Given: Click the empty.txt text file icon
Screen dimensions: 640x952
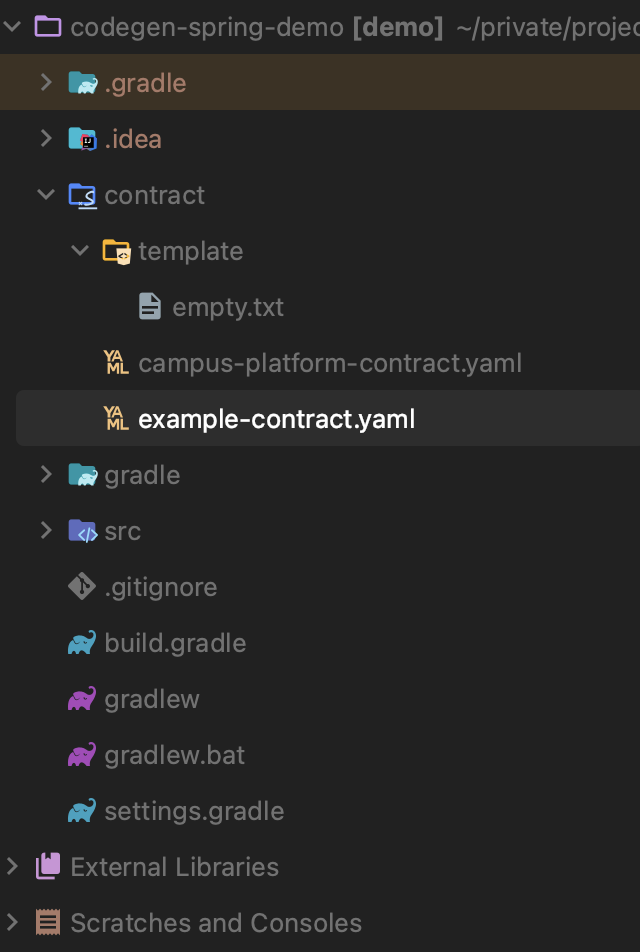Looking at the screenshot, I should click(150, 307).
